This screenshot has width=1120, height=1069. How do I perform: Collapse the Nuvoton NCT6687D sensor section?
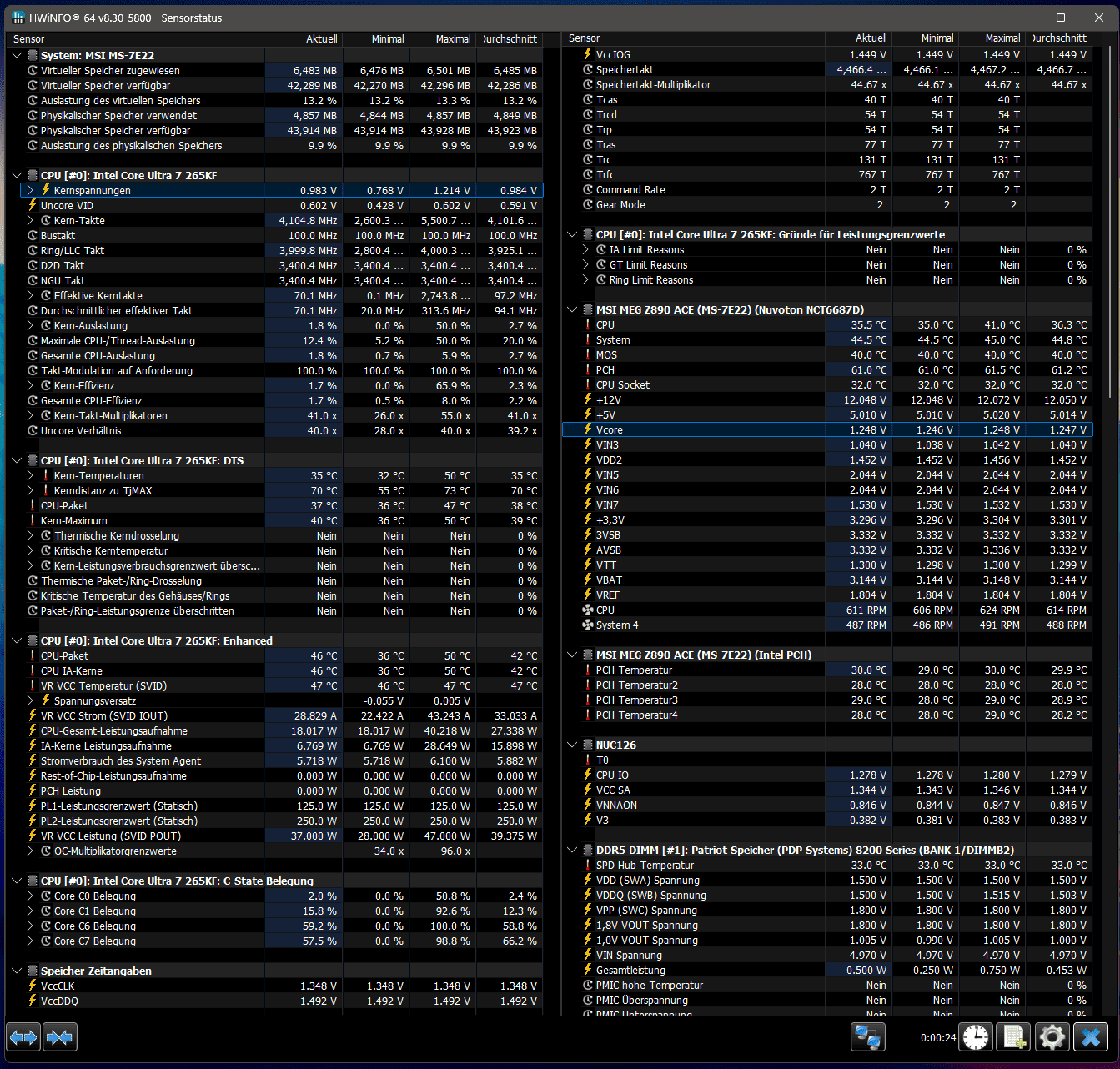coord(573,310)
